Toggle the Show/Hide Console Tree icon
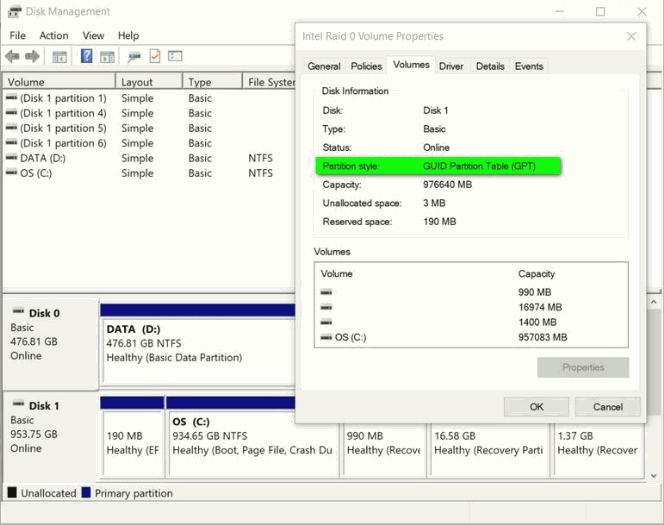Screen dimensions: 664x525 pyautogui.click(x=60, y=57)
